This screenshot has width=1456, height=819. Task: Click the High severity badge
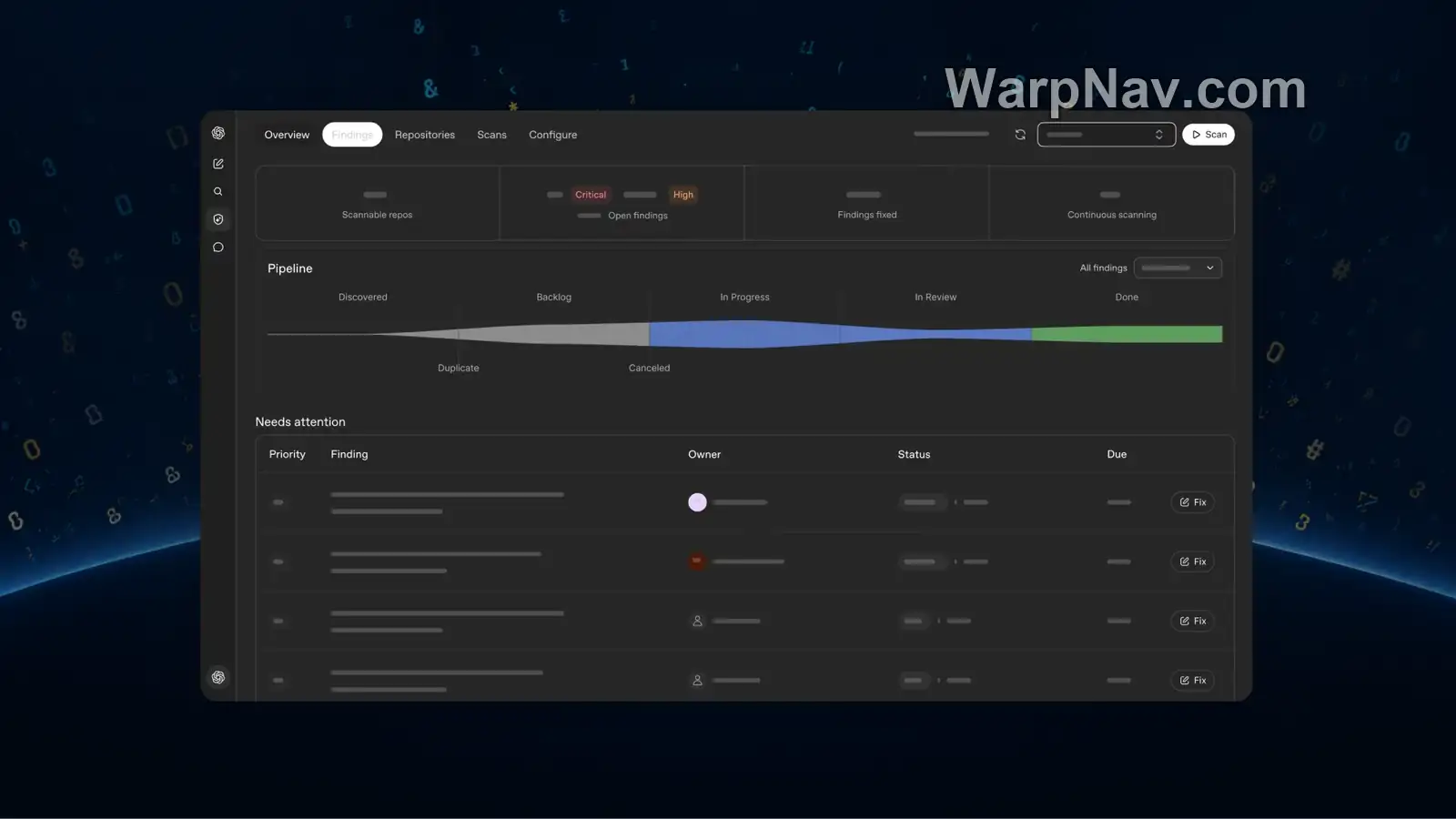[683, 195]
